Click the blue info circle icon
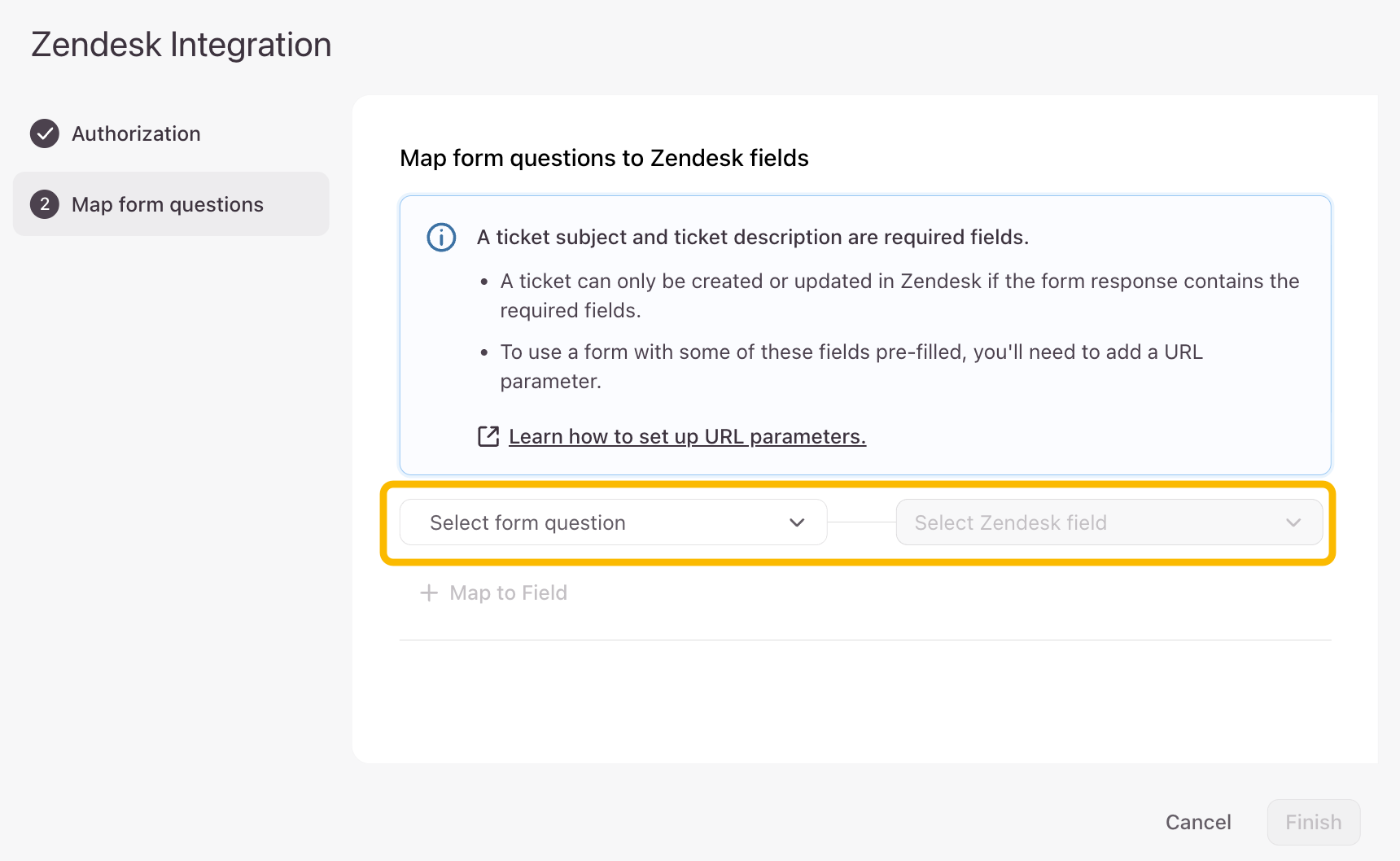Viewport: 1400px width, 861px height. [x=441, y=238]
